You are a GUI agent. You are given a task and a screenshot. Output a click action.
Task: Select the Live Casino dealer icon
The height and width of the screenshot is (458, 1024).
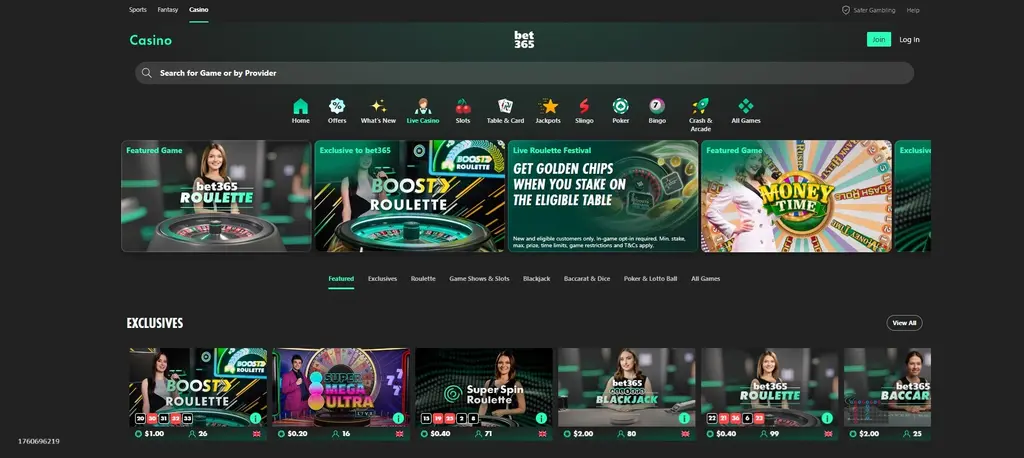(423, 106)
